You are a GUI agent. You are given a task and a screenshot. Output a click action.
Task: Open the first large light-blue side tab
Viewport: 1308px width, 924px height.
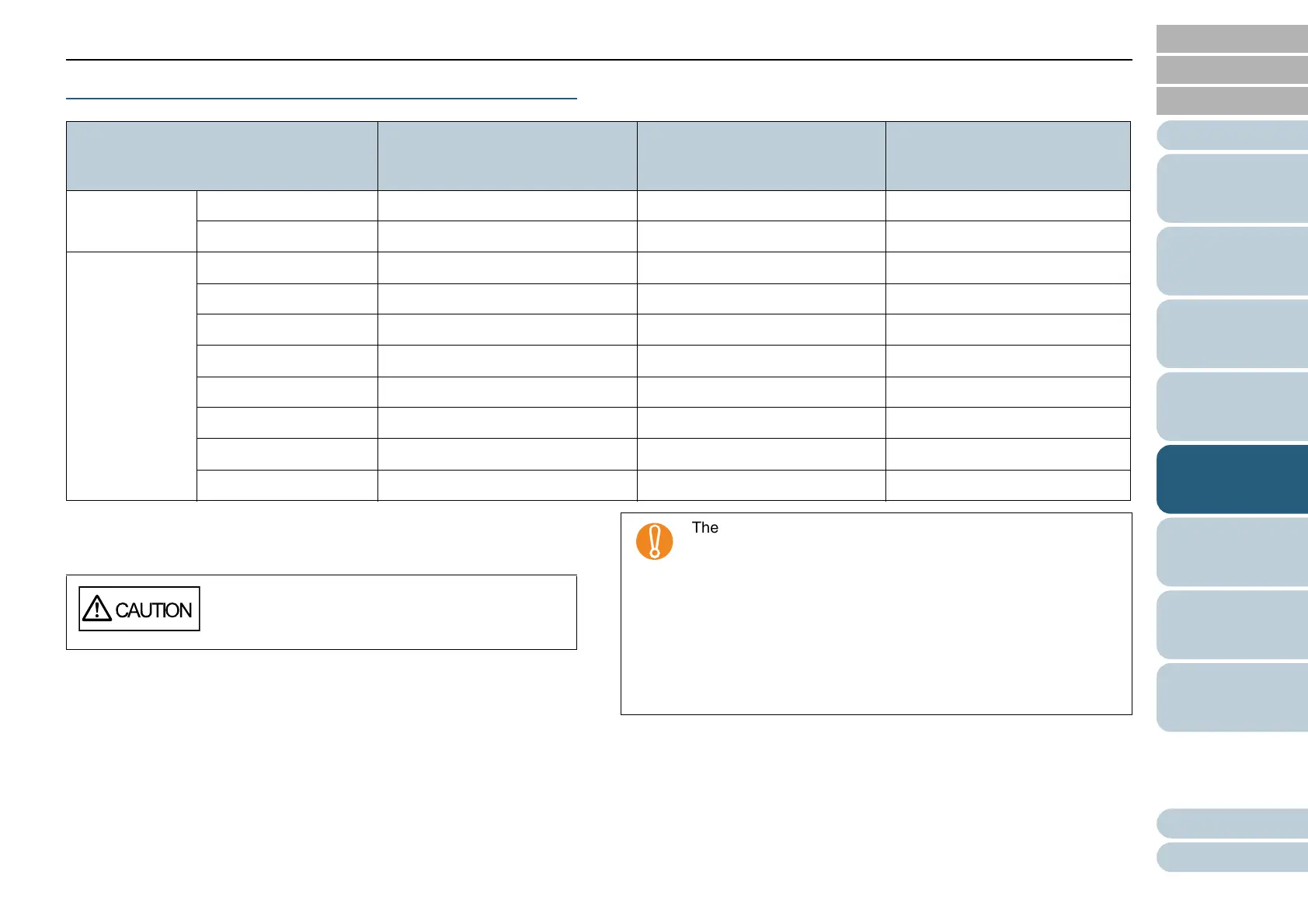[1231, 188]
